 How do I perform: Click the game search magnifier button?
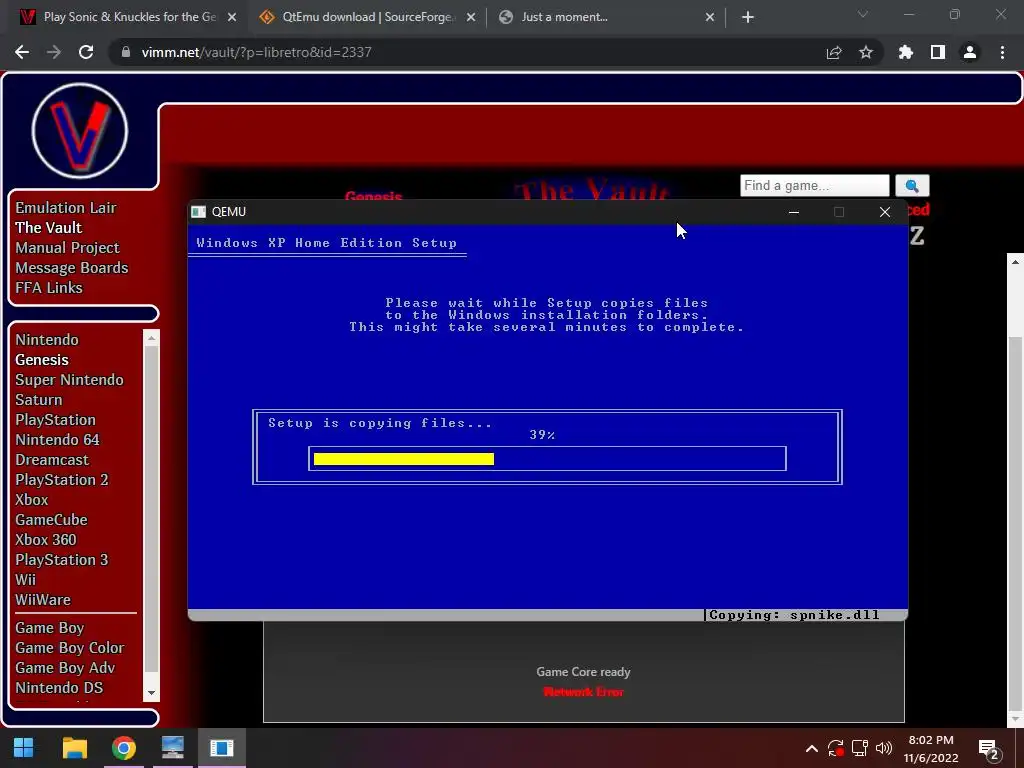tap(912, 185)
